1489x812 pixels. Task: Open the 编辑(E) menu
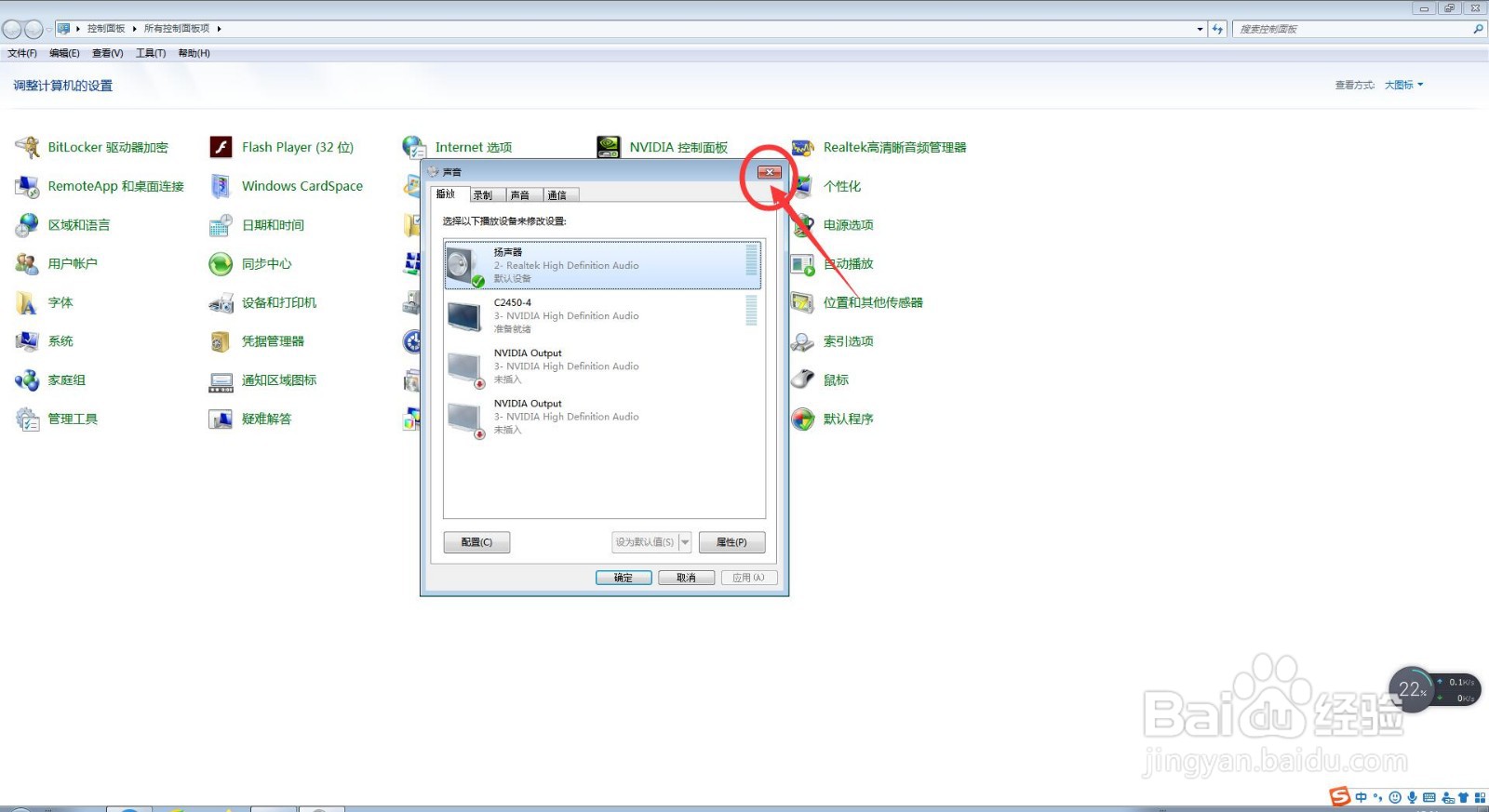coord(64,53)
